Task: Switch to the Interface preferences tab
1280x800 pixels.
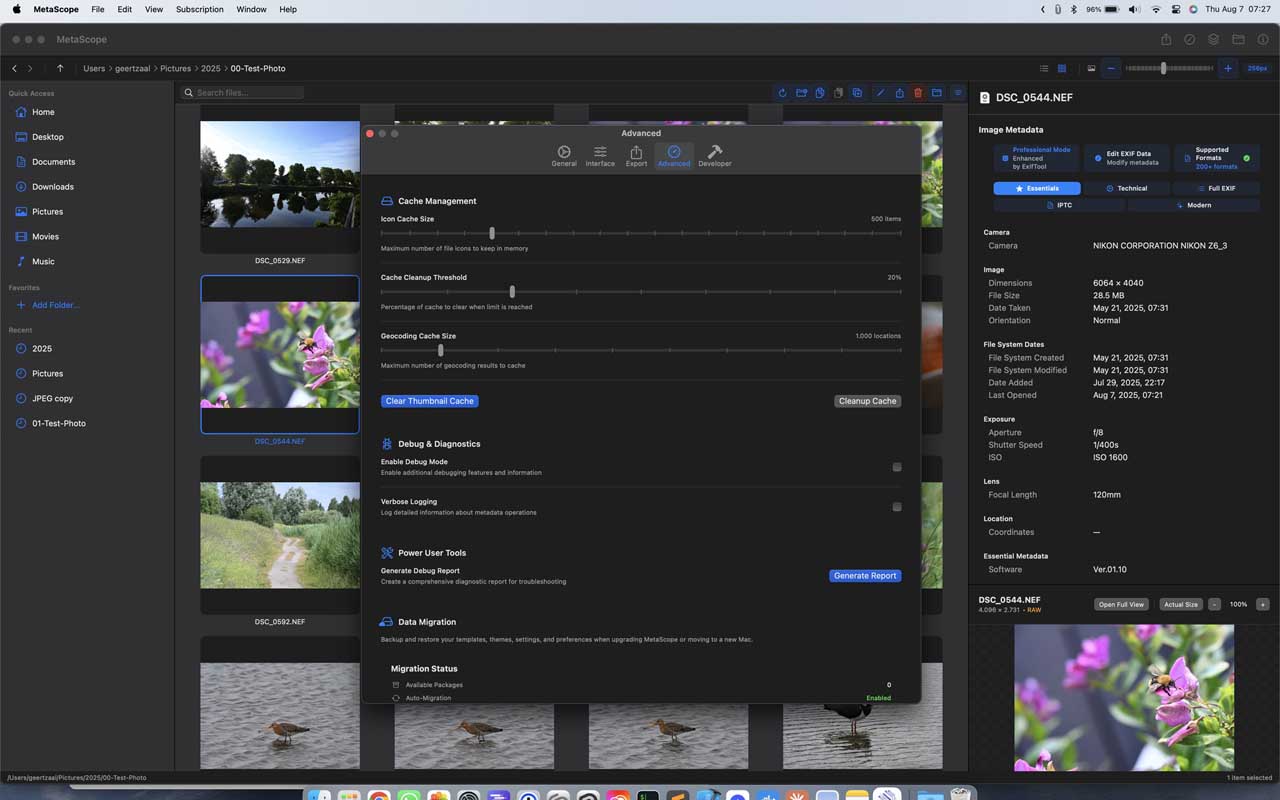Action: coord(600,156)
